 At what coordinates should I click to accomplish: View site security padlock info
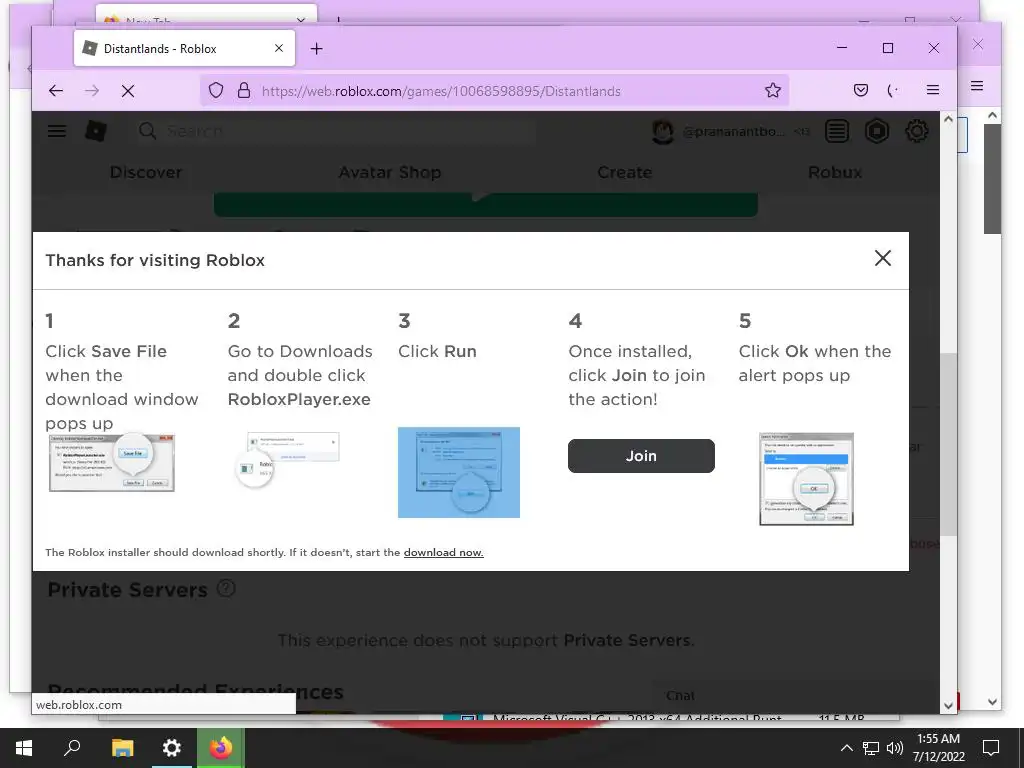244,91
